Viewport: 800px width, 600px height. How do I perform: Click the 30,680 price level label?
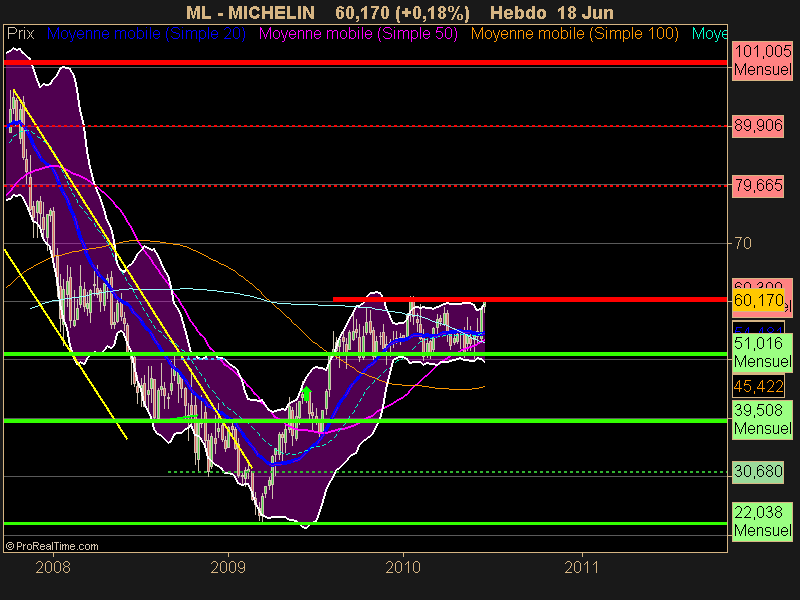(758, 471)
